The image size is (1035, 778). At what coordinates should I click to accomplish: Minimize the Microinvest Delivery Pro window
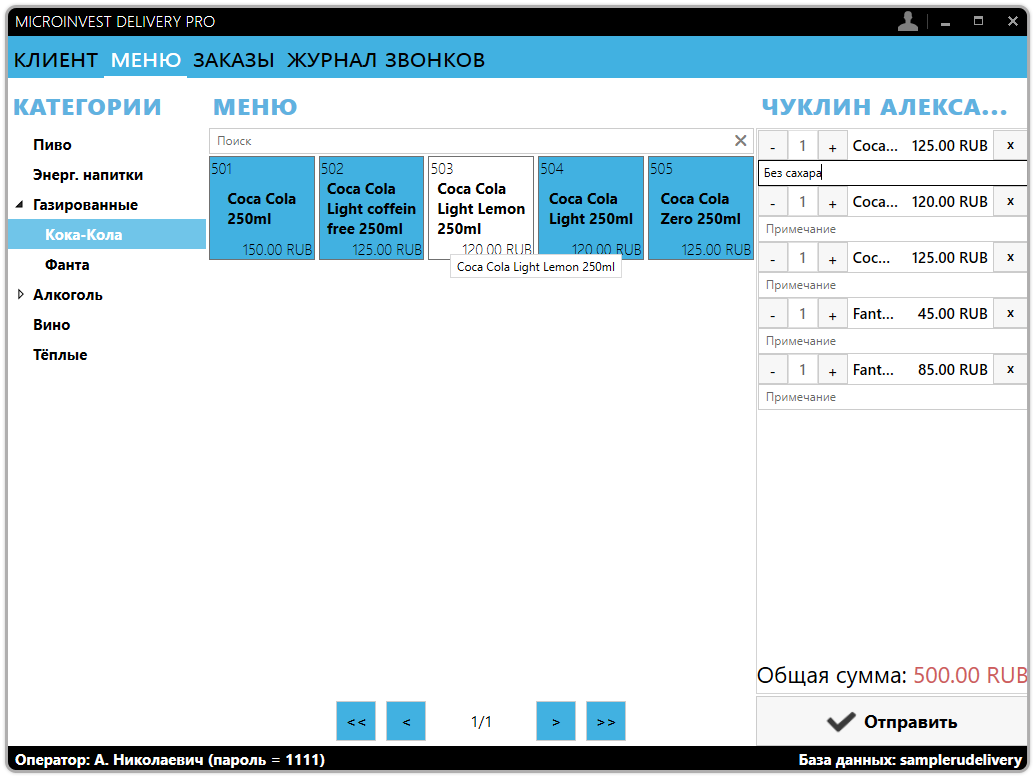945,22
